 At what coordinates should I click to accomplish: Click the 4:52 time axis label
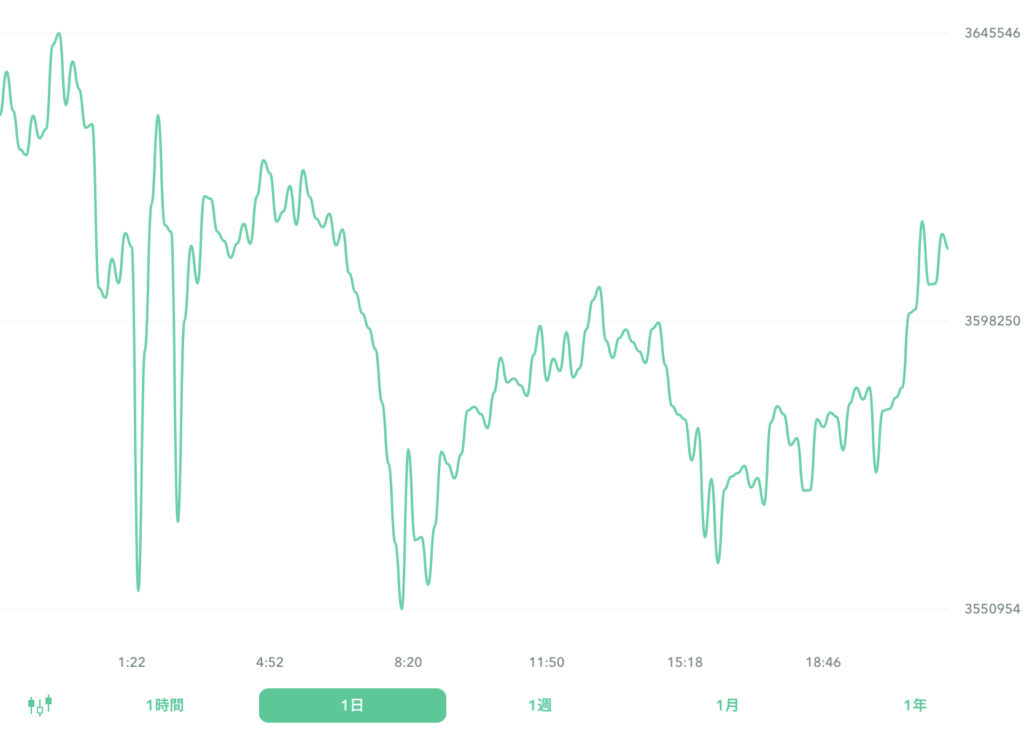[270, 662]
